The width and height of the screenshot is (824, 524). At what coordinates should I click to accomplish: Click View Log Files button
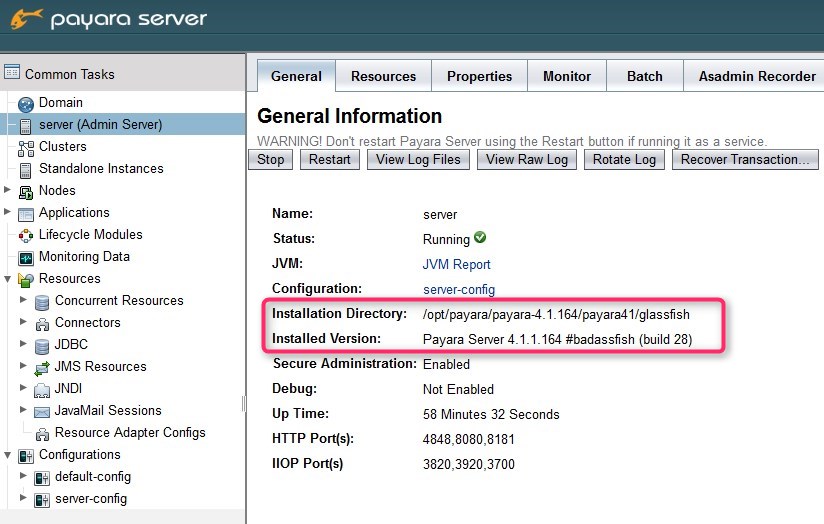click(x=418, y=159)
